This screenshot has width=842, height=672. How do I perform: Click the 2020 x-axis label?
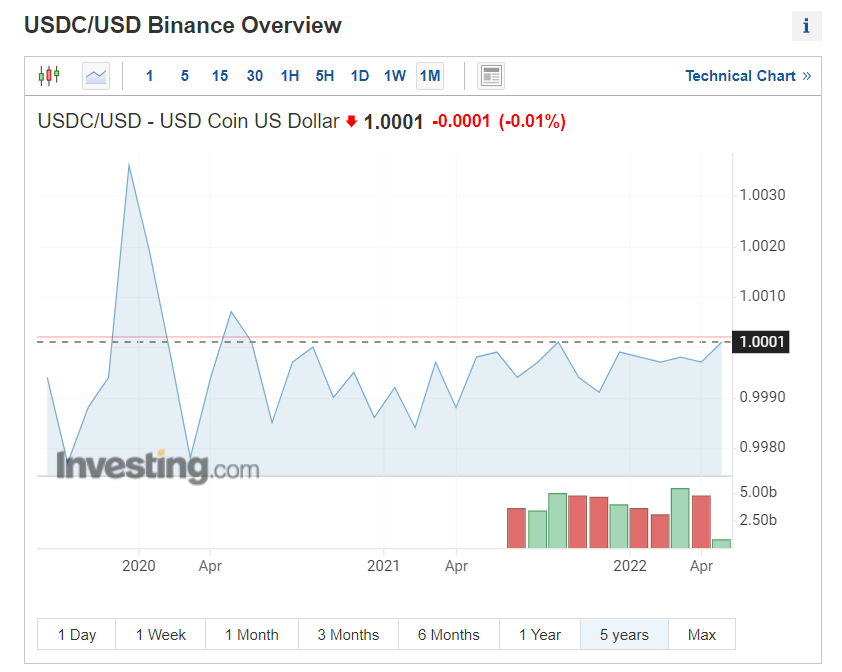click(x=139, y=566)
